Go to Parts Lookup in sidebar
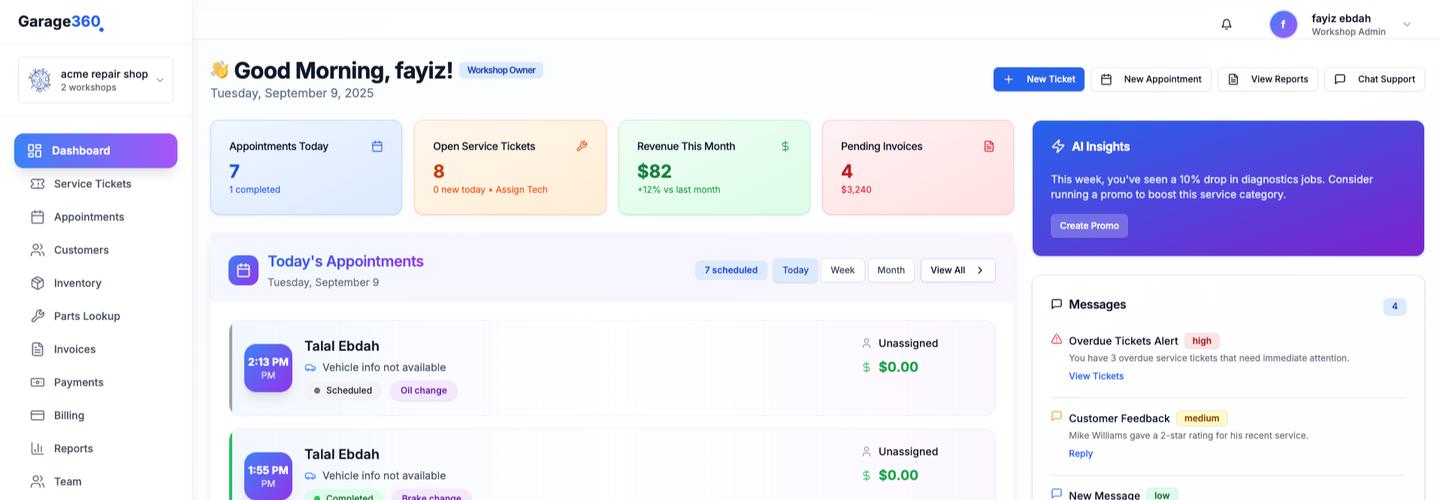This screenshot has width=1440, height=500. coord(86,316)
